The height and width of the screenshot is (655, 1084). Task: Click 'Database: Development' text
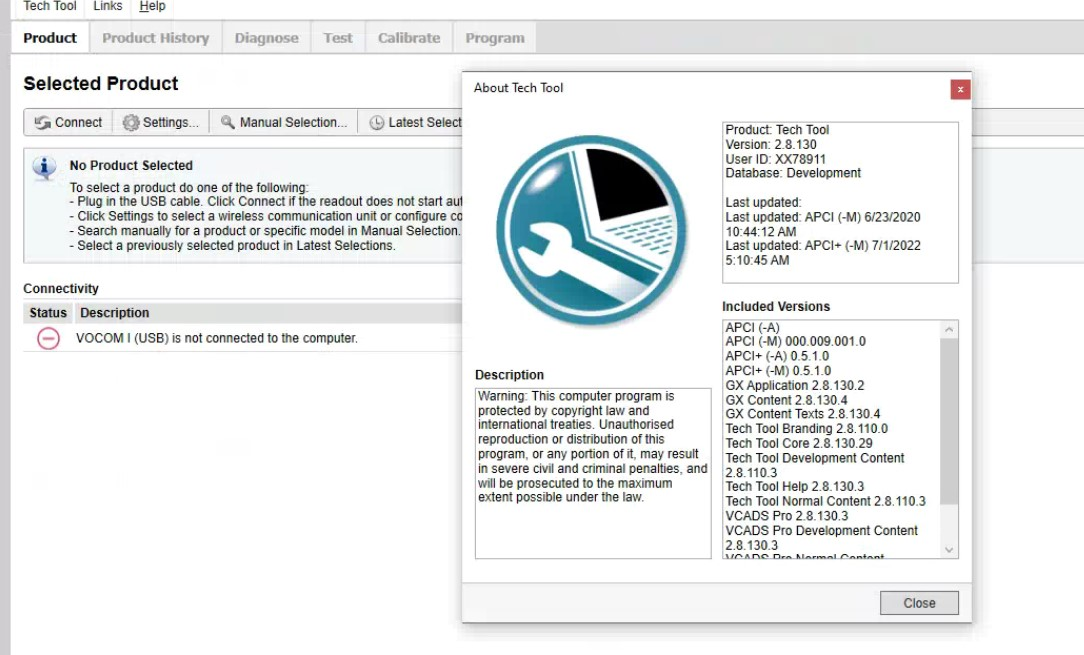[x=793, y=173]
